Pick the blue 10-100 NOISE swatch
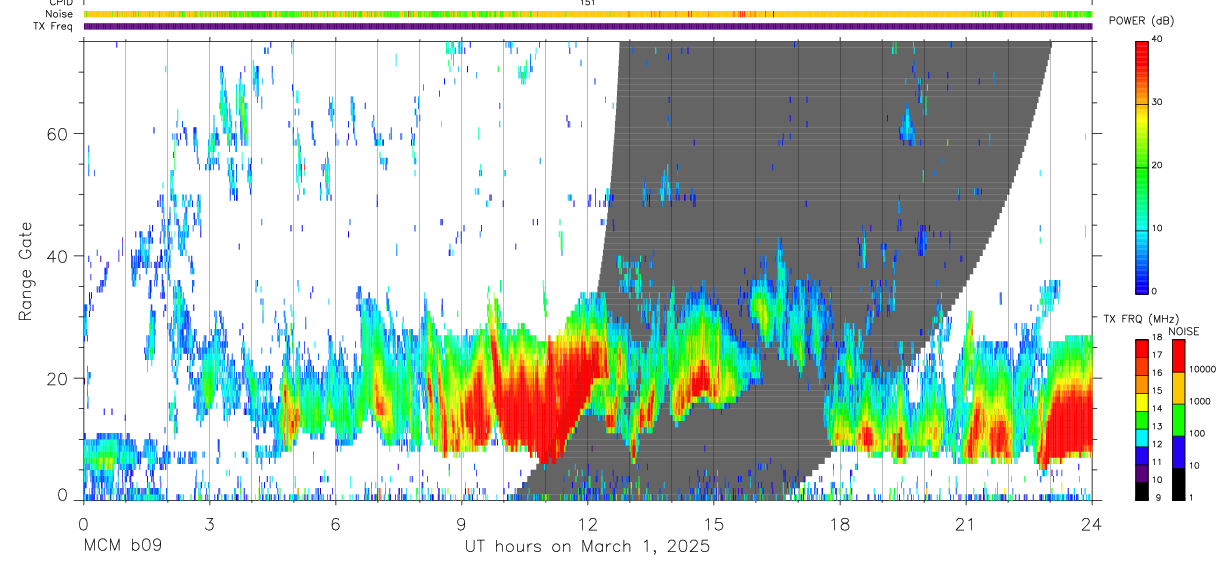 tap(1177, 451)
